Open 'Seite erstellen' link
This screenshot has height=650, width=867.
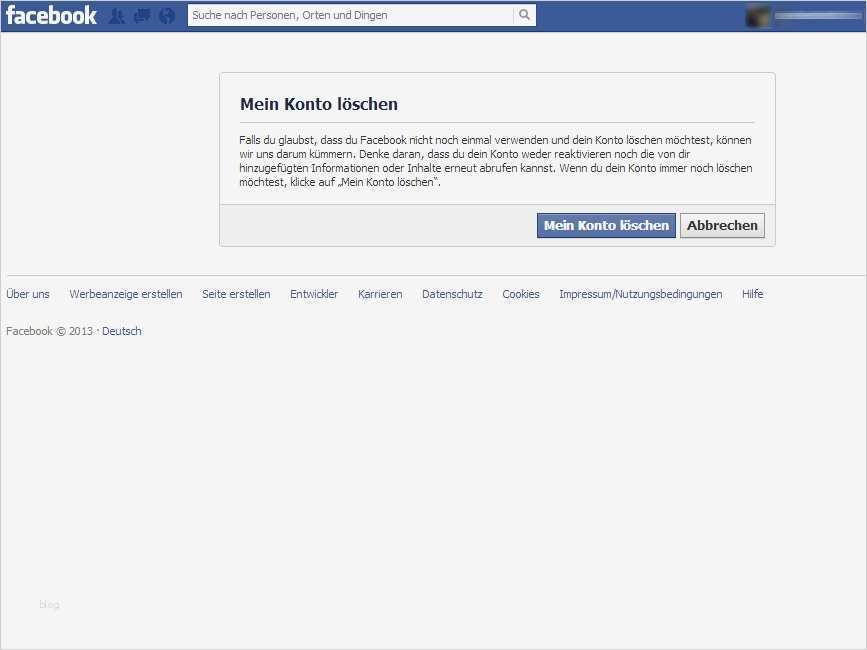point(236,294)
